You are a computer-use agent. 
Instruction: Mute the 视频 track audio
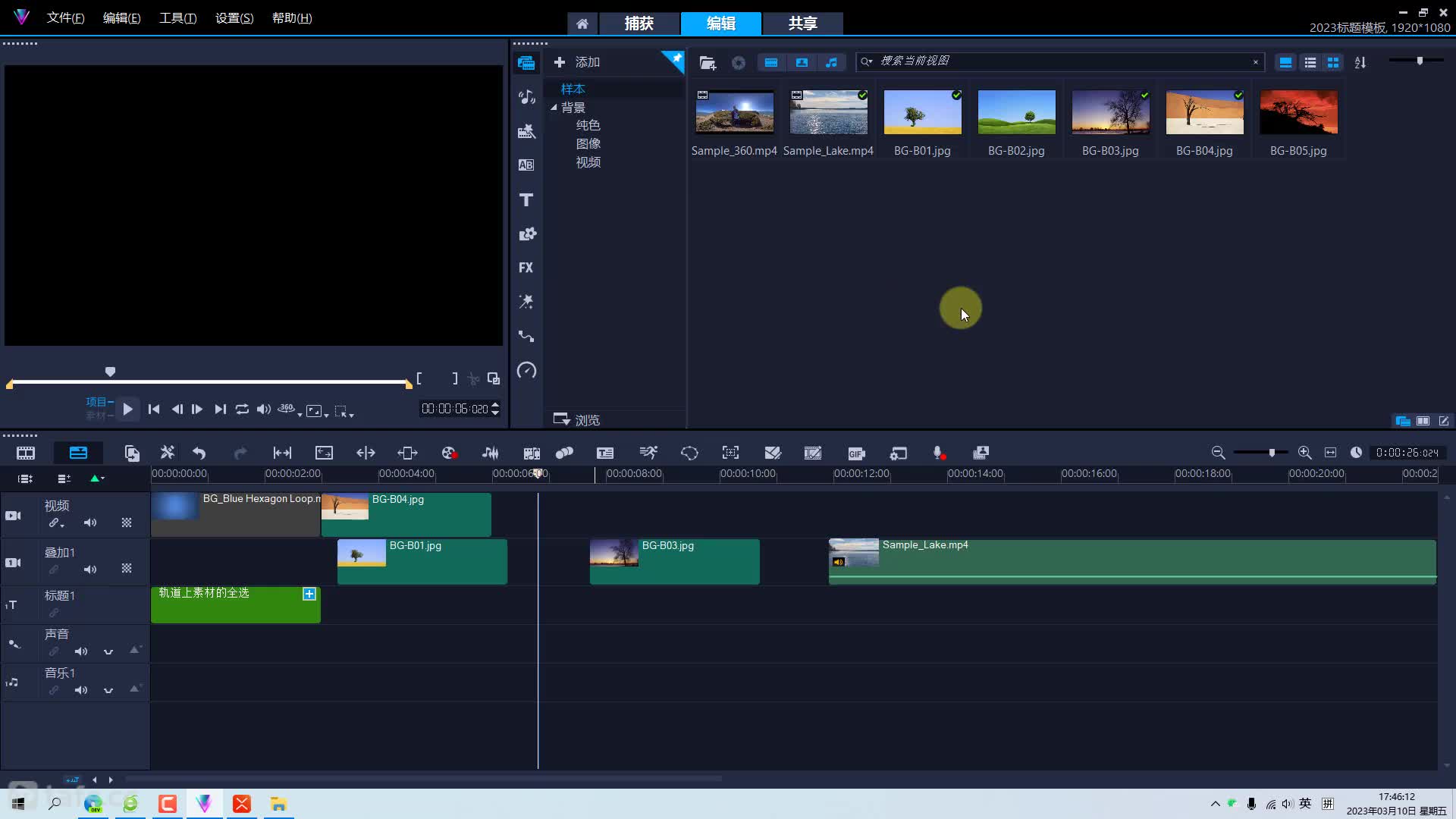(90, 522)
